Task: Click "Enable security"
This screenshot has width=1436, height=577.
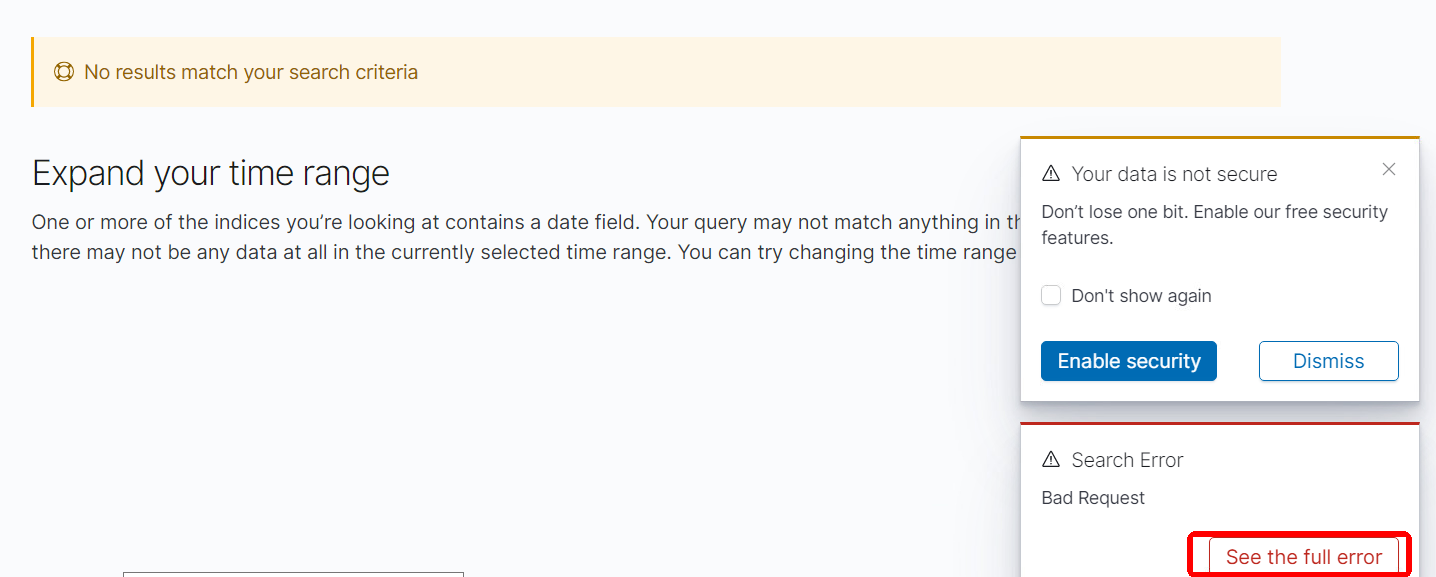Action: 1128,361
